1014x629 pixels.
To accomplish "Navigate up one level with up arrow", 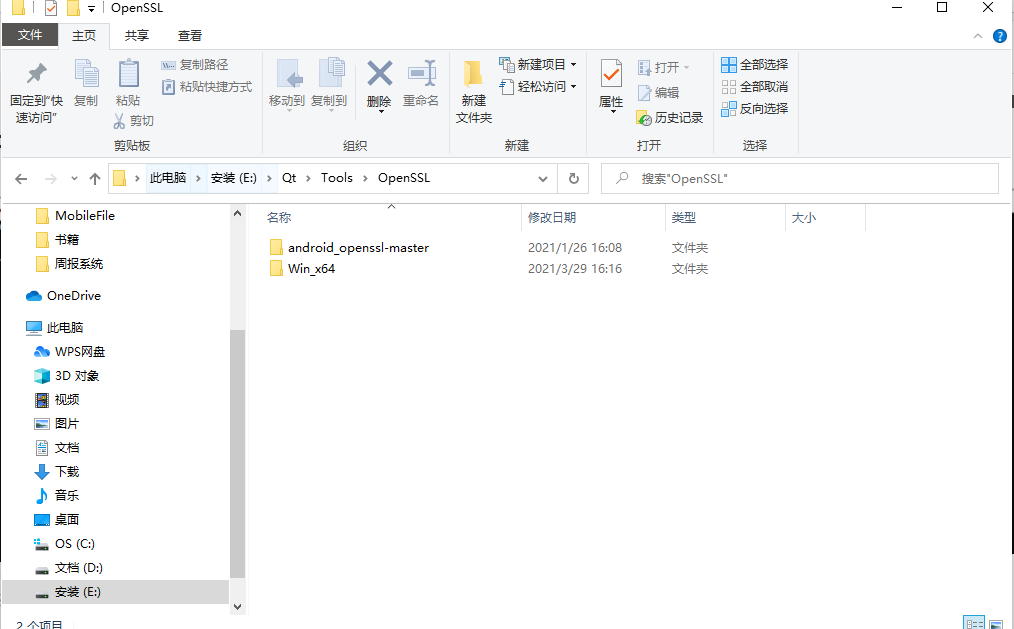I will tap(95, 178).
